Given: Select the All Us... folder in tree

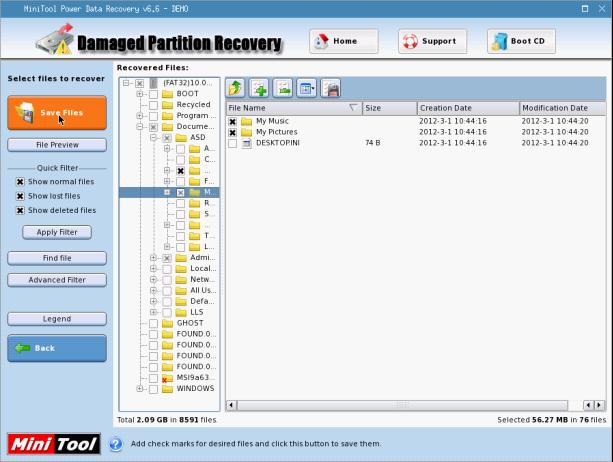Looking at the screenshot, I should pos(203,290).
